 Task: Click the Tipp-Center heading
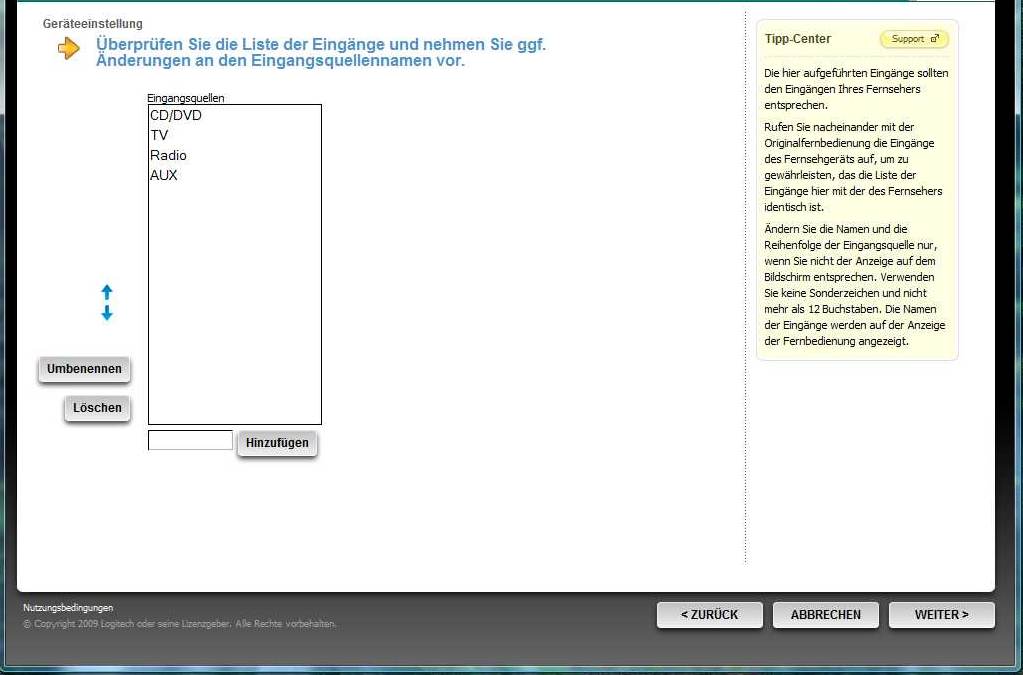[797, 39]
